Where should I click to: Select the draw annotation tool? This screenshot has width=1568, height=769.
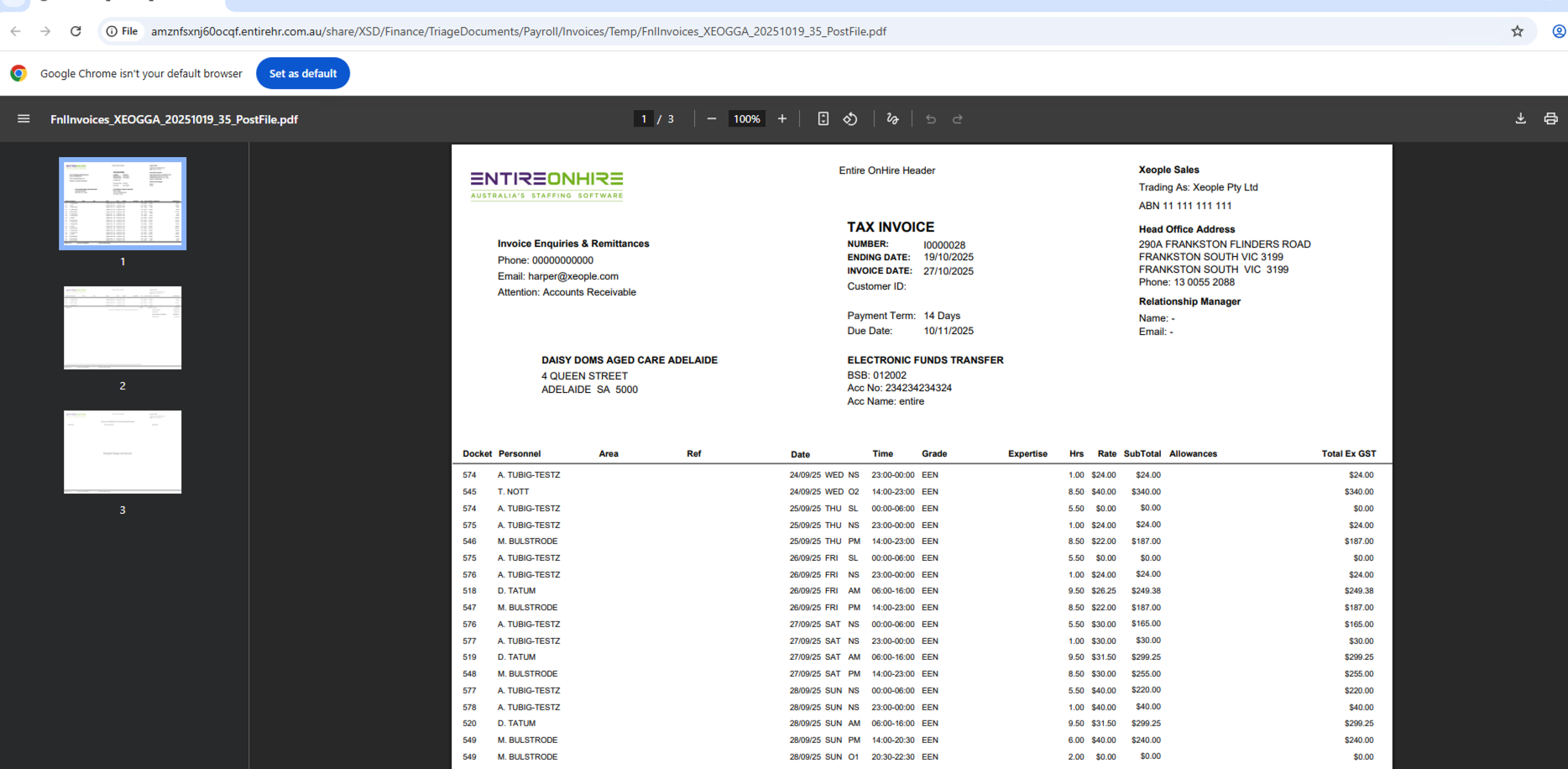click(x=892, y=119)
